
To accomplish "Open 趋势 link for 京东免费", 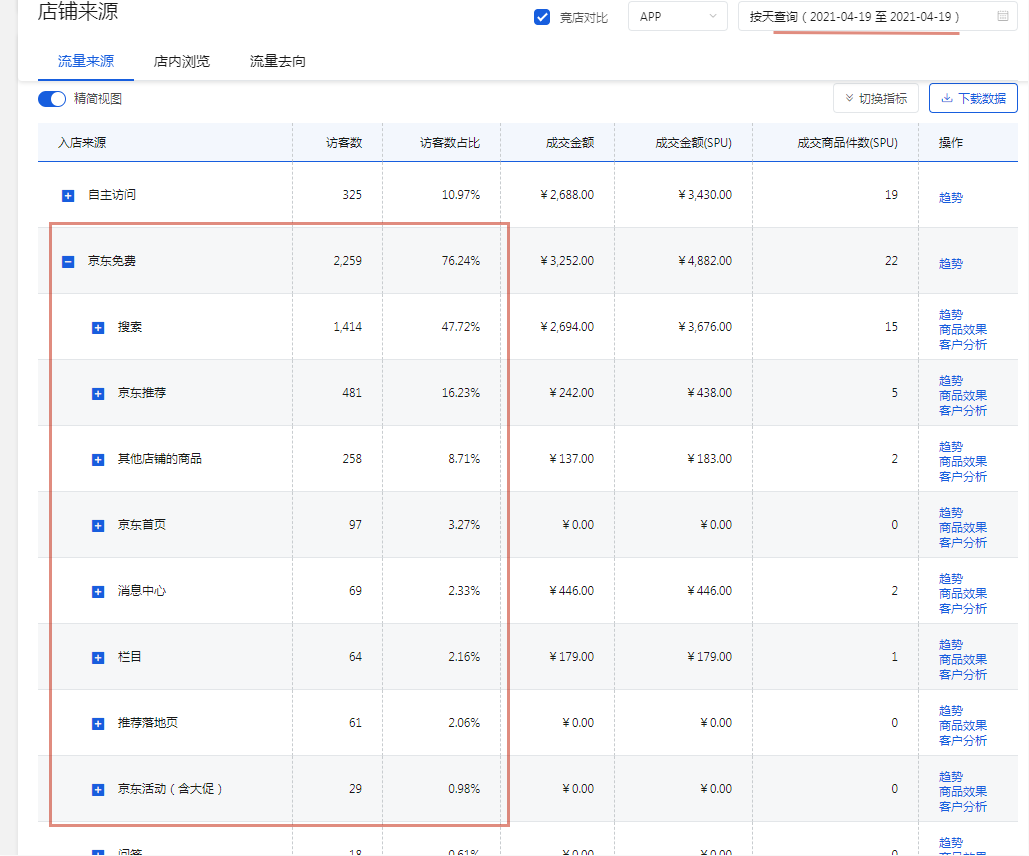I will pos(951,264).
